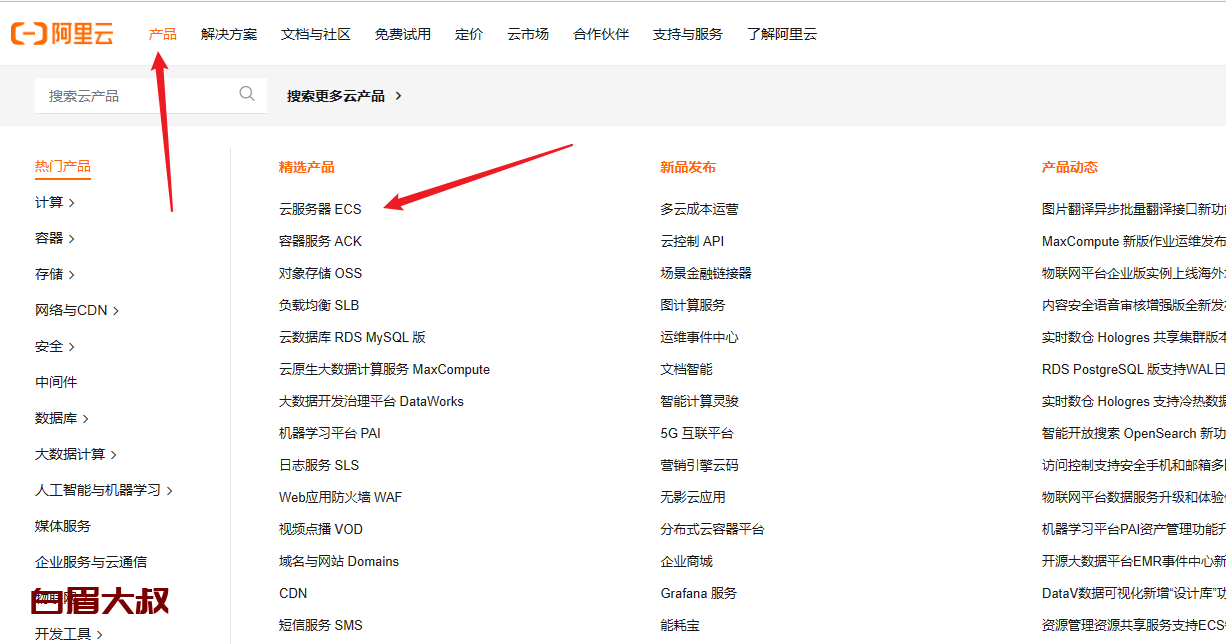Open the 合作伙伴 menu
The width and height of the screenshot is (1226, 644).
601,34
